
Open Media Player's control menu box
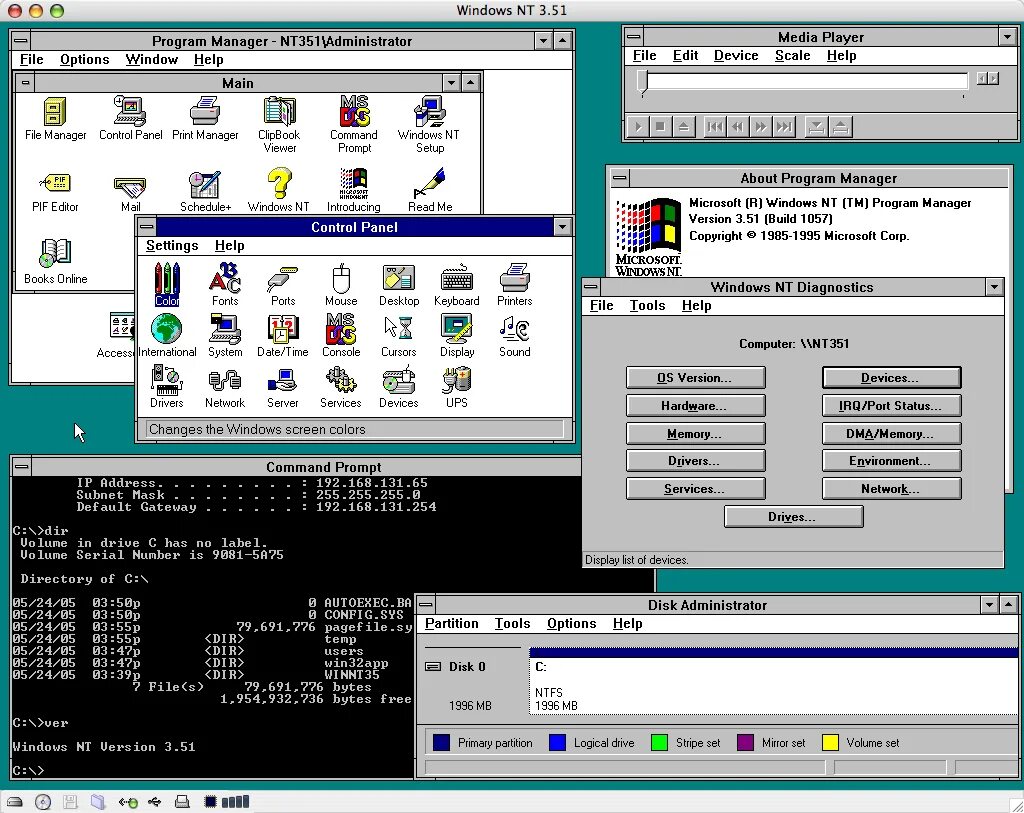pos(634,37)
